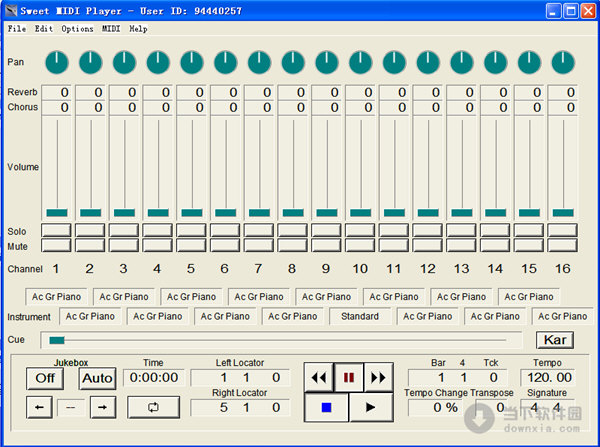The image size is (600, 447).
Task: Open the Edit menu
Action: coord(44,29)
